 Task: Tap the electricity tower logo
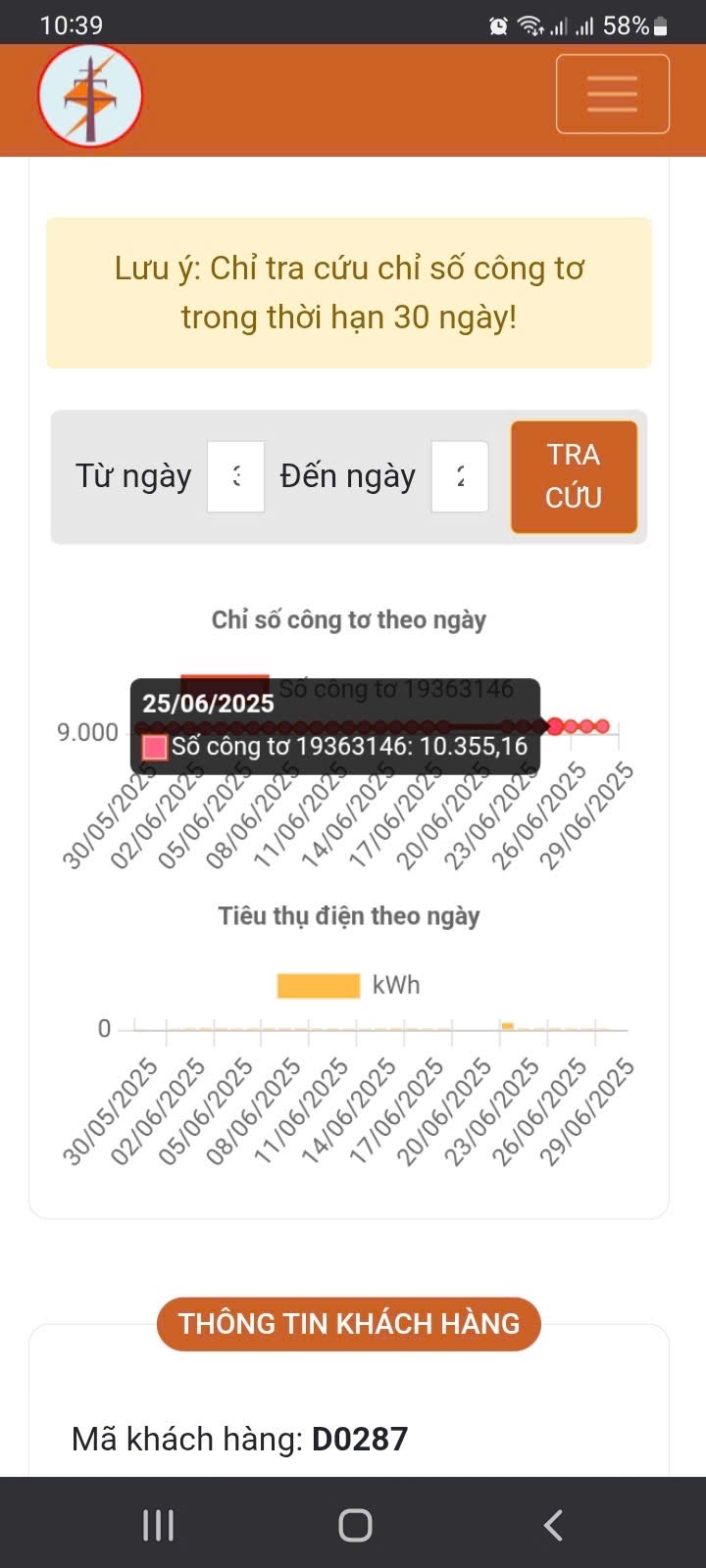coord(90,96)
